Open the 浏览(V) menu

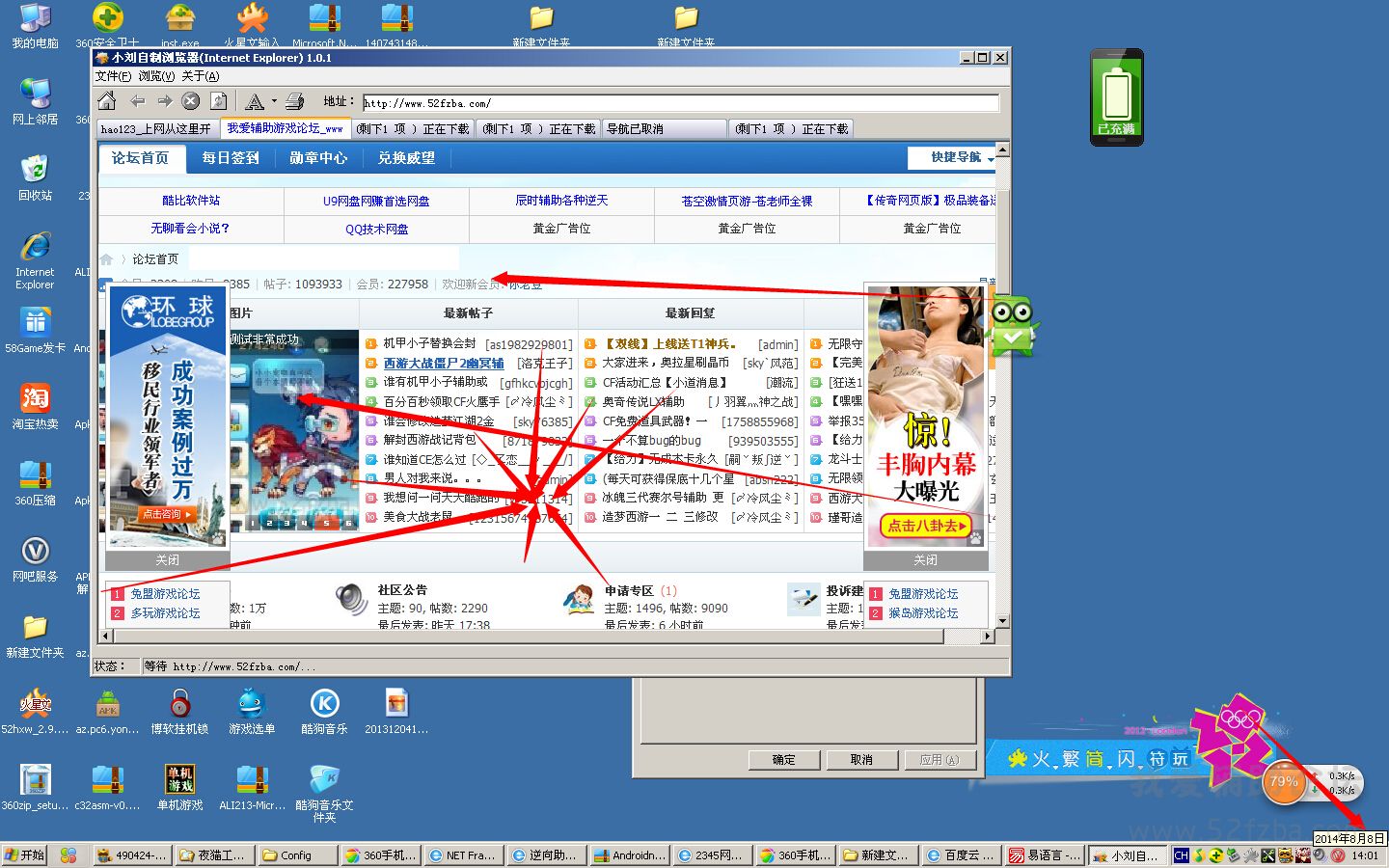tap(156, 76)
